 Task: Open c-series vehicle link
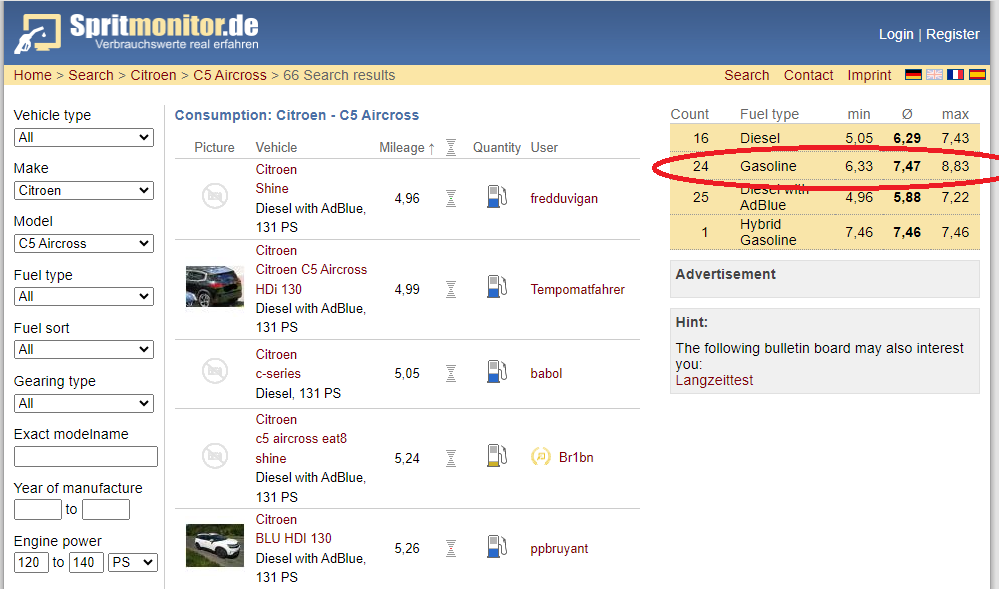pos(278,373)
